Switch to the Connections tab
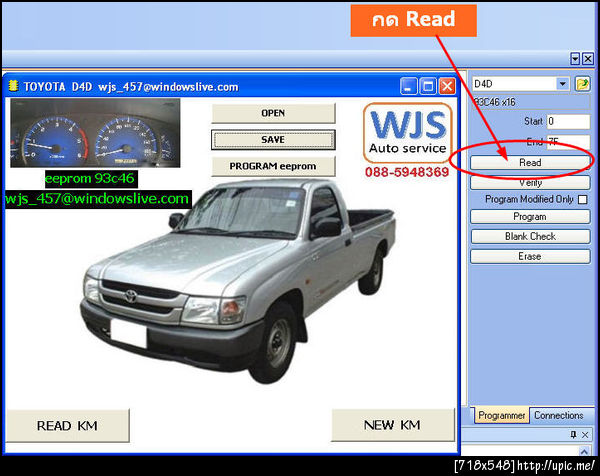The image size is (600, 476). [559, 415]
